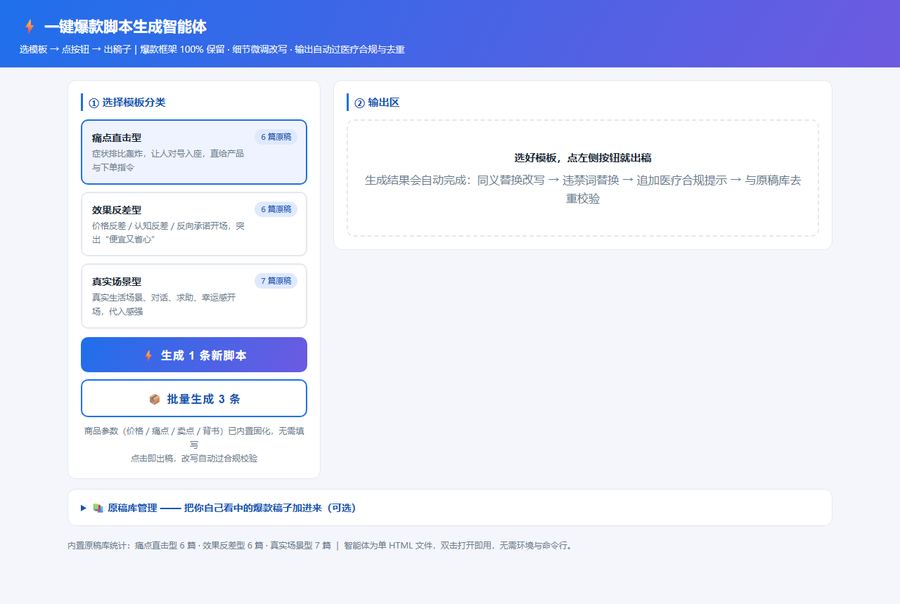The height and width of the screenshot is (604, 900).
Task: Click the header title 一键爆款脚本生成智能体
Action: pos(125,26)
